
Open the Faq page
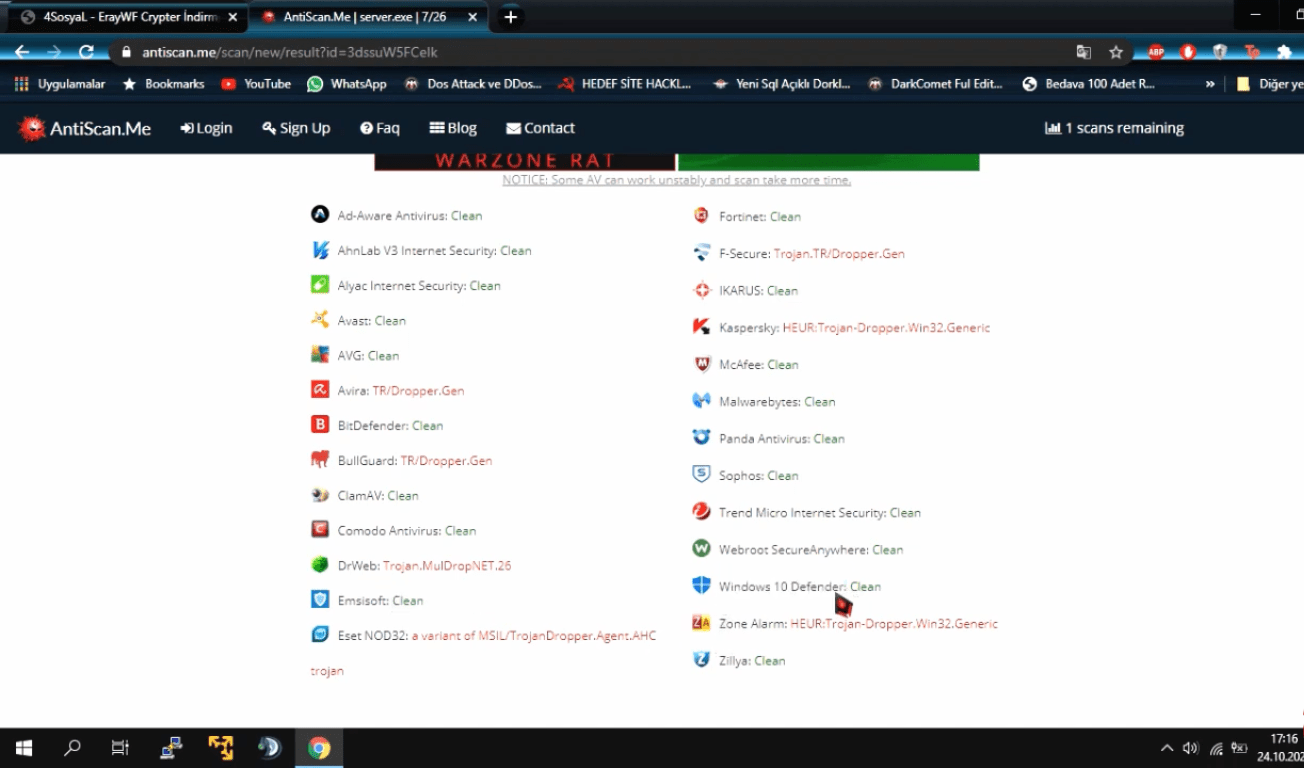click(x=380, y=128)
